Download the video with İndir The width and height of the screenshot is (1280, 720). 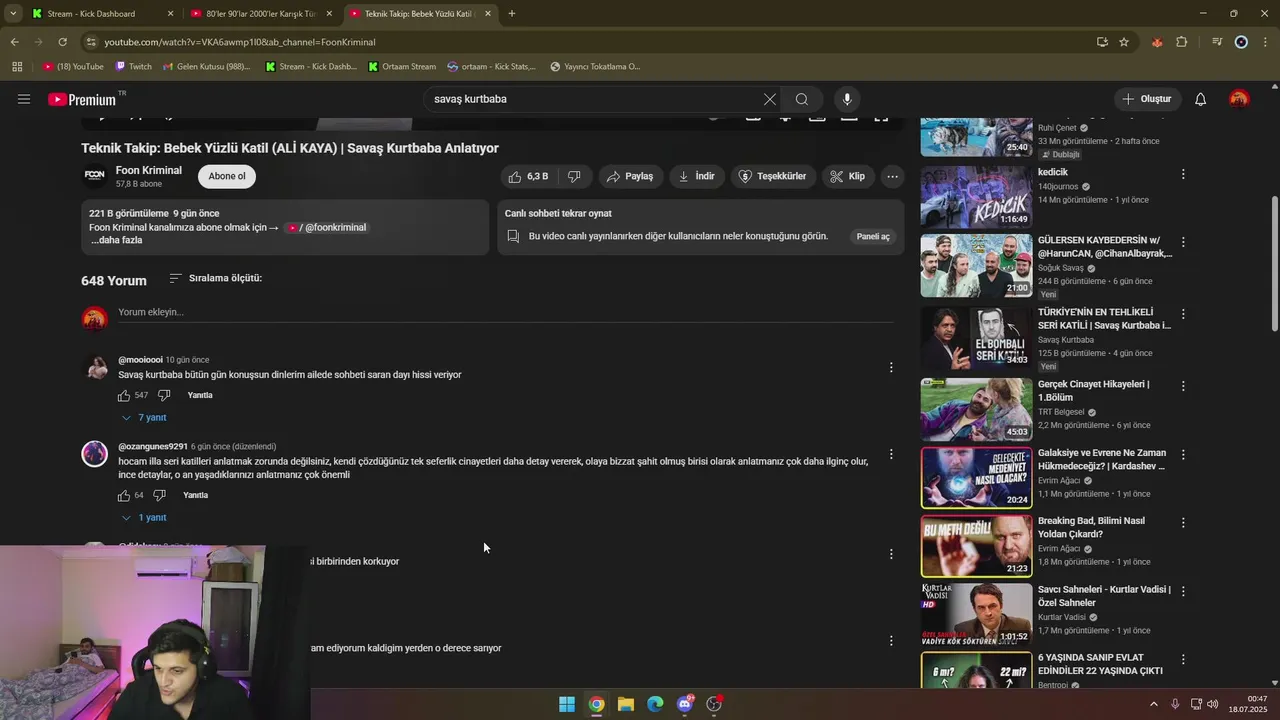pyautogui.click(x=697, y=176)
